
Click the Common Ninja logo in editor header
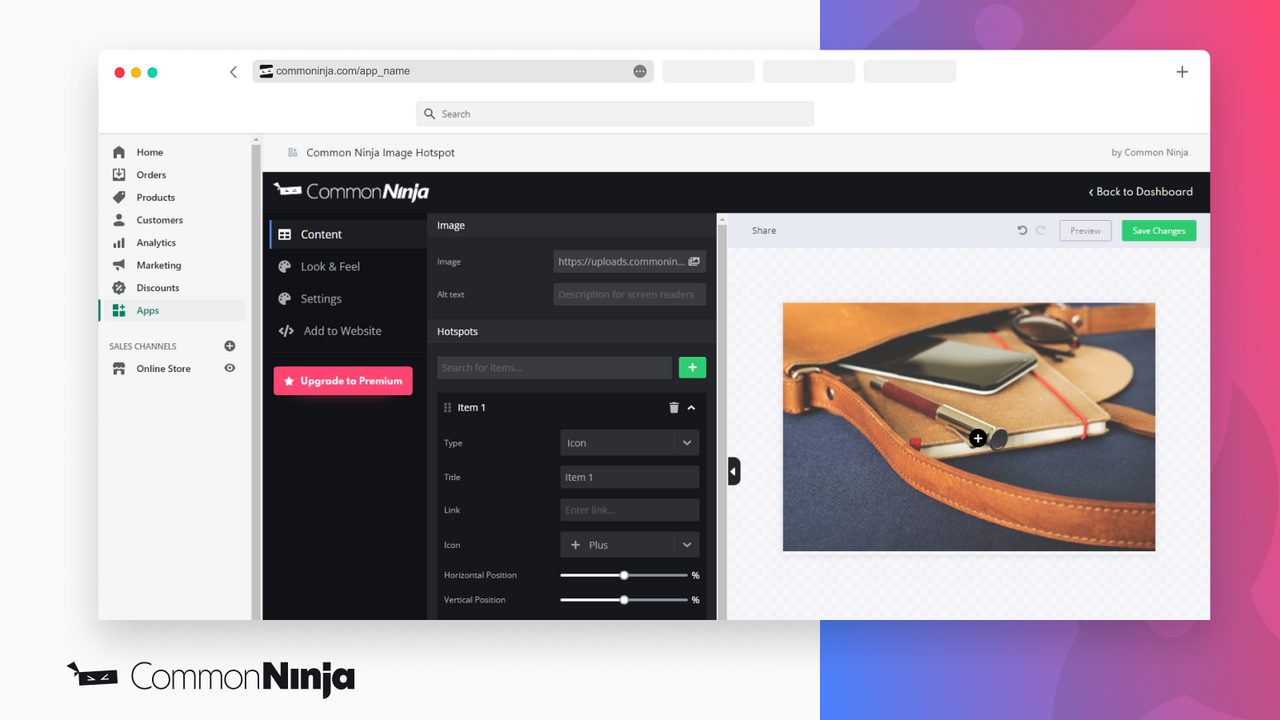(x=351, y=191)
